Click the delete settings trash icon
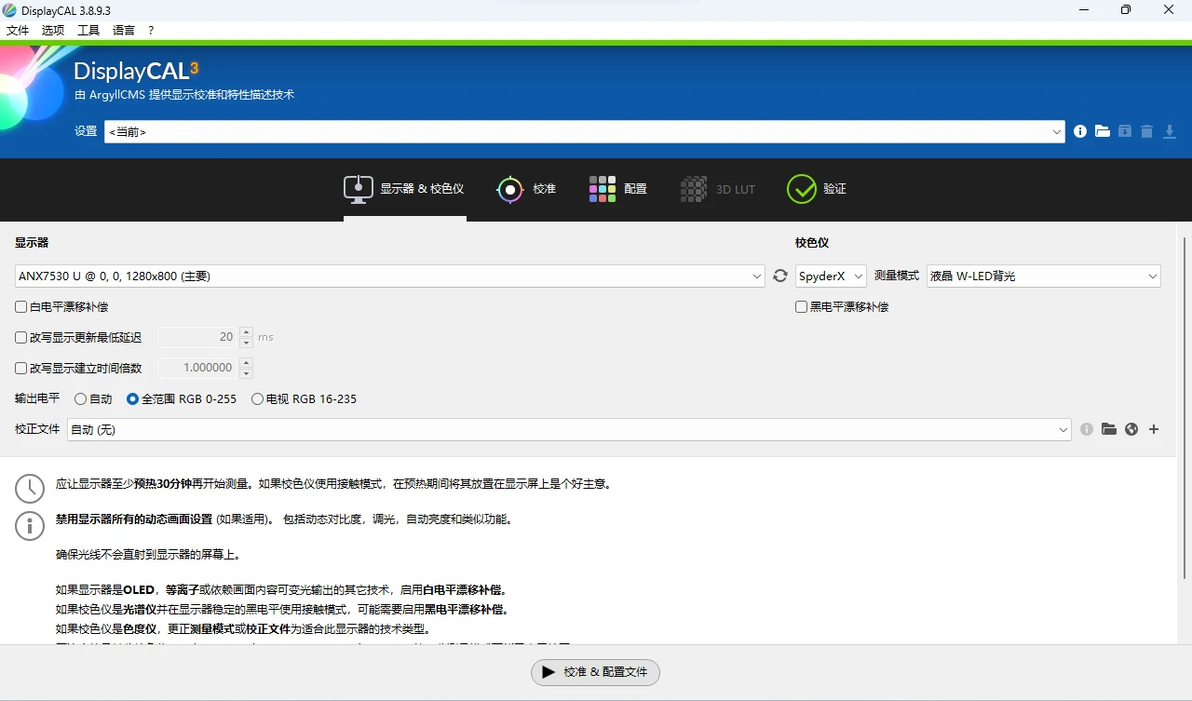This screenshot has height=701, width=1192. click(1147, 132)
